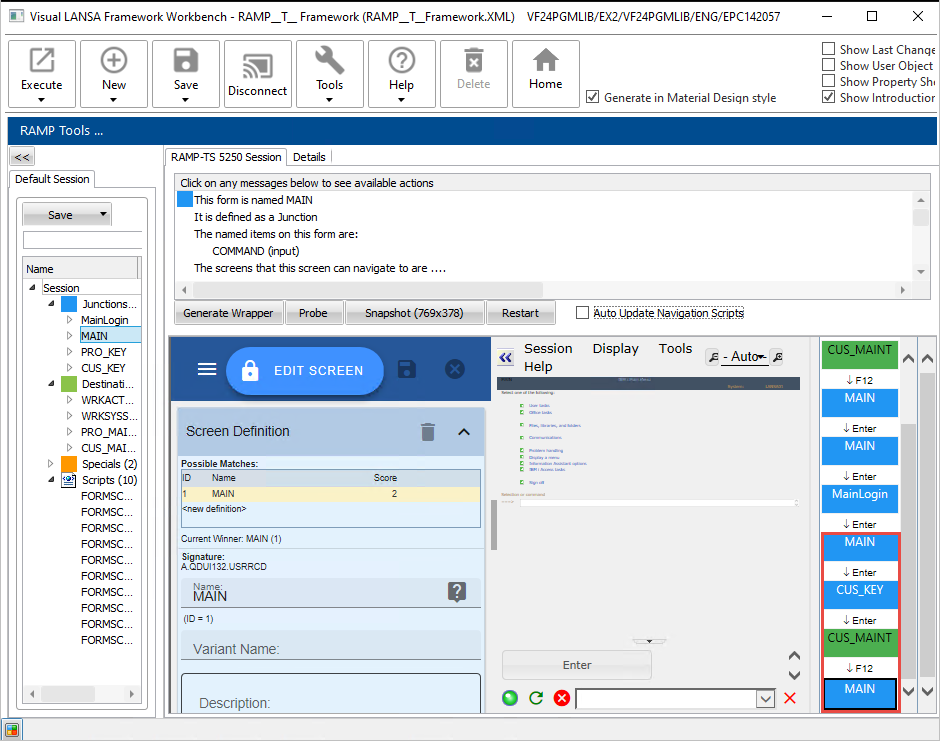Toggle the Show User Object checkbox
The height and width of the screenshot is (741, 940).
click(829, 65)
